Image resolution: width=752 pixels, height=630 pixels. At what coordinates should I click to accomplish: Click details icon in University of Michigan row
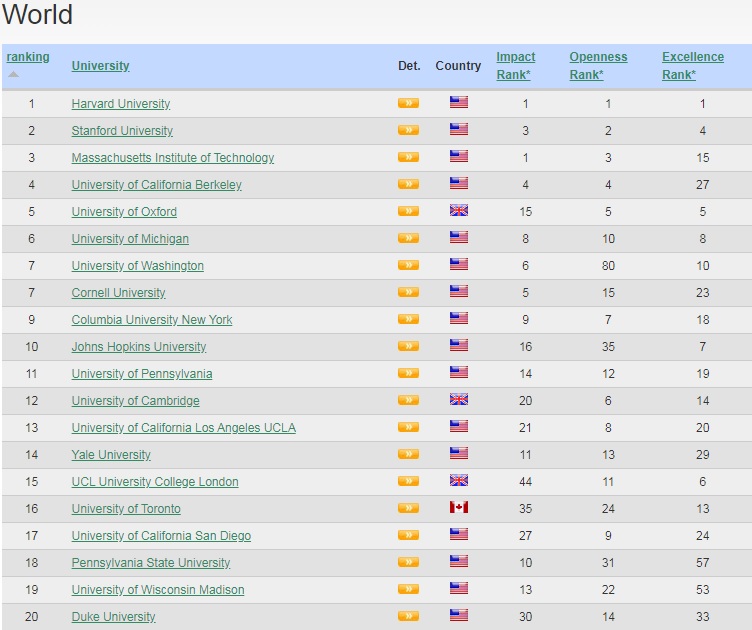pyautogui.click(x=408, y=238)
